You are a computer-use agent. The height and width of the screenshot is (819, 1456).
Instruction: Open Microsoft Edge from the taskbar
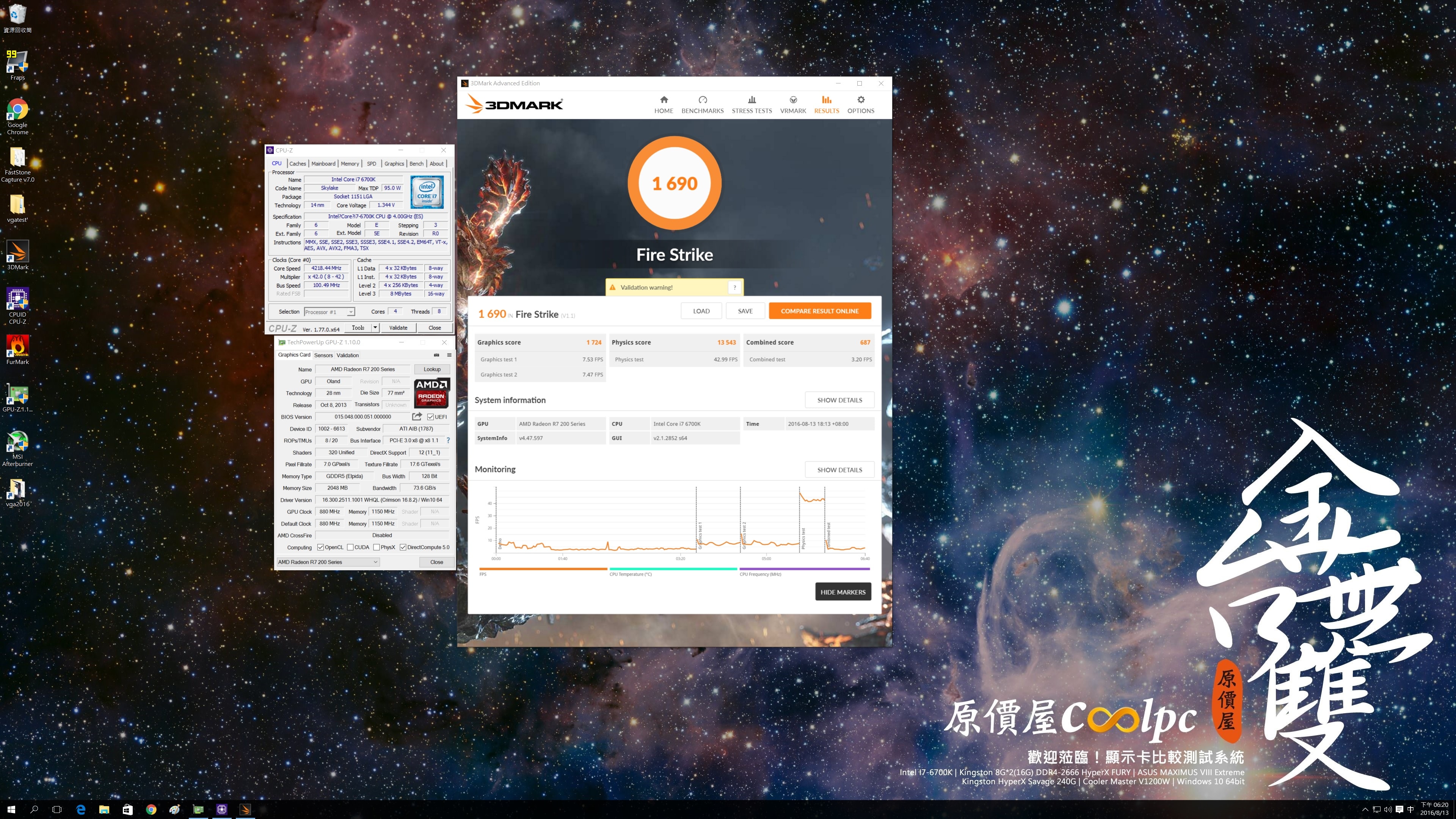pyautogui.click(x=81, y=810)
